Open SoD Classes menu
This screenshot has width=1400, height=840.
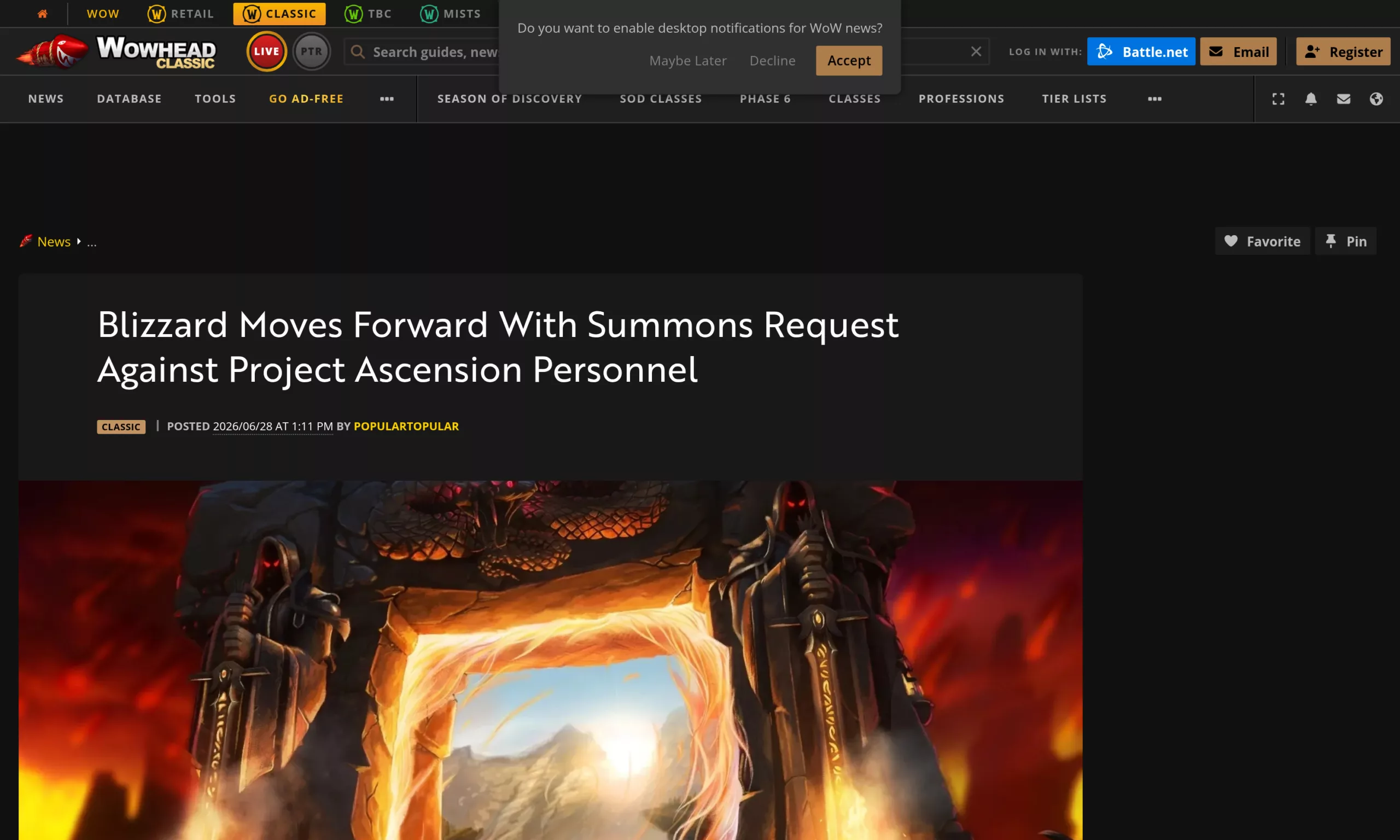pyautogui.click(x=661, y=98)
